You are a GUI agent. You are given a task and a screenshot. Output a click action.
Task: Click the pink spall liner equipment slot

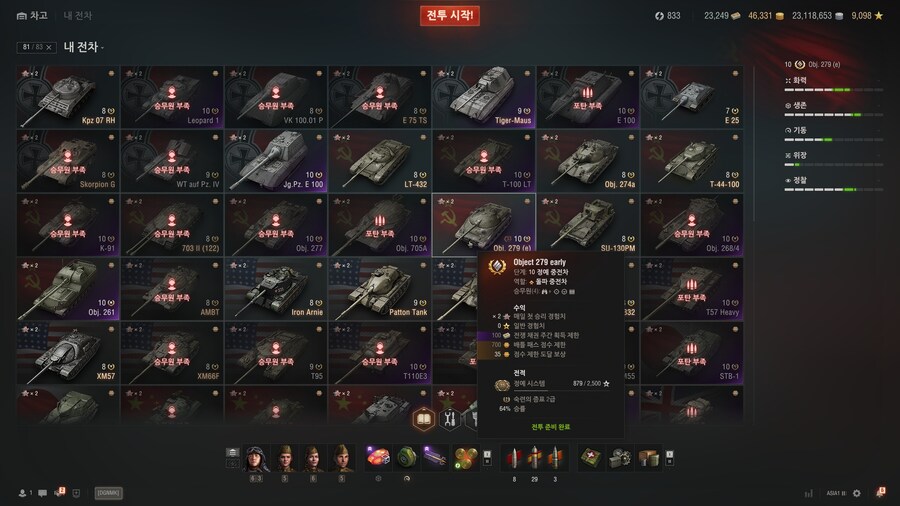click(x=378, y=458)
